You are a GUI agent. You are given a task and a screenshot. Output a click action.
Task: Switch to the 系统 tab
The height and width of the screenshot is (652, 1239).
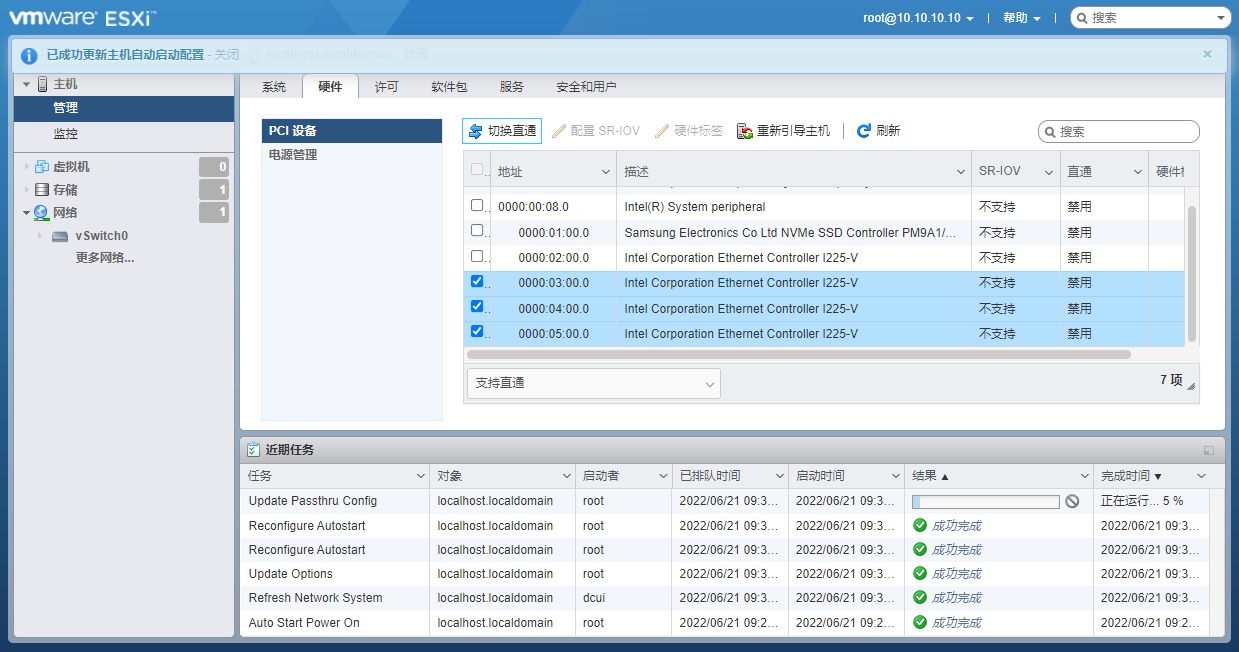click(x=273, y=86)
